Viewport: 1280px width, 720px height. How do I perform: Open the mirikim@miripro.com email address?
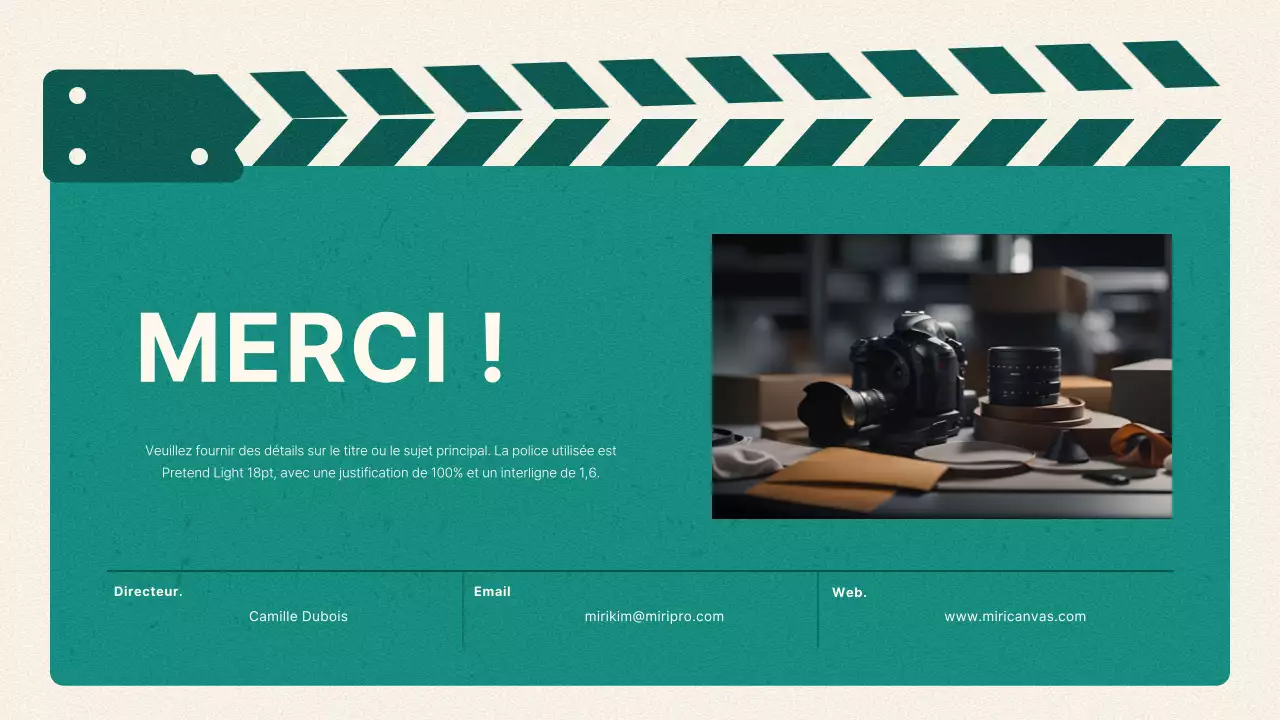point(655,616)
